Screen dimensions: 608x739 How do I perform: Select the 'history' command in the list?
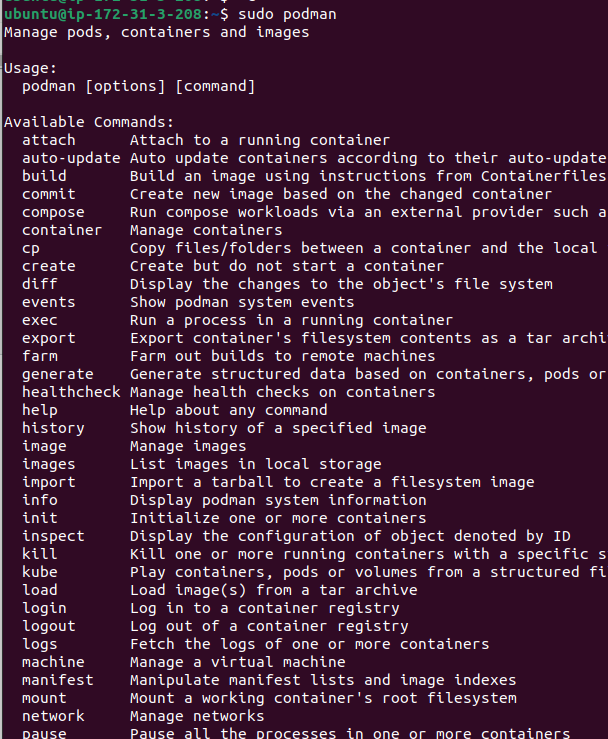(x=53, y=428)
